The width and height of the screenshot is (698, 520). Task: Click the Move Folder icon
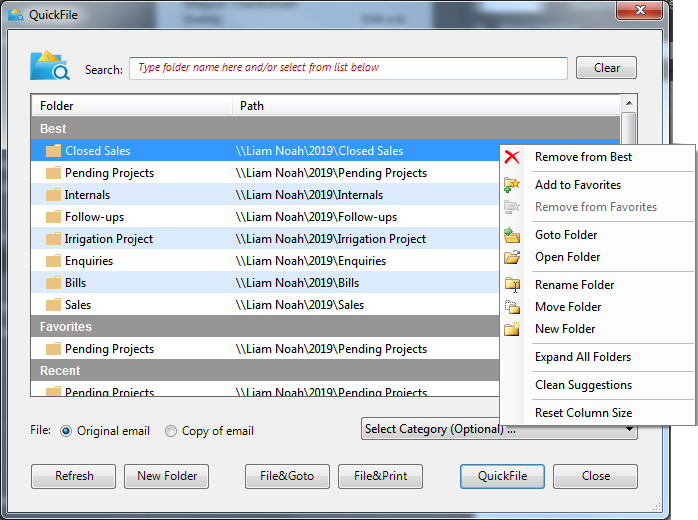coord(512,307)
